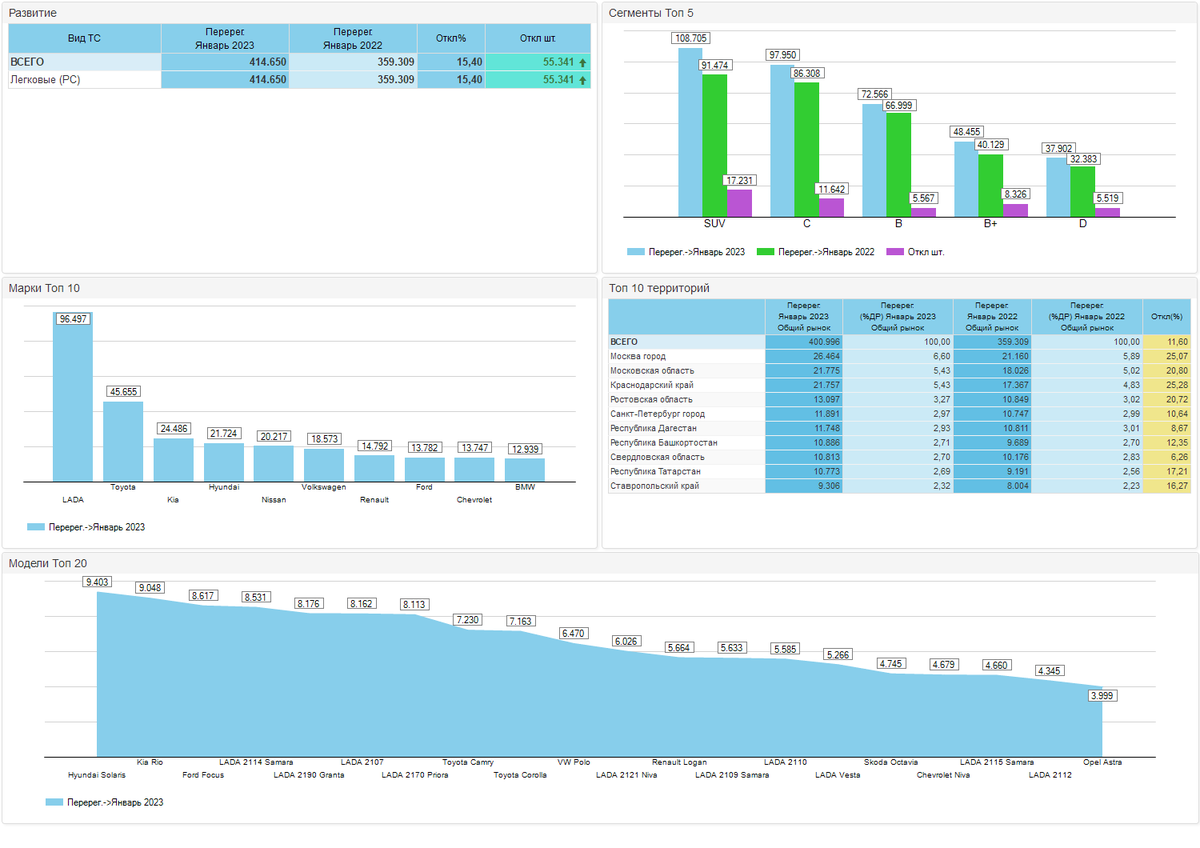Click the Nissan bar labeled 20.217
This screenshot has width=1200, height=848.
coord(273,464)
